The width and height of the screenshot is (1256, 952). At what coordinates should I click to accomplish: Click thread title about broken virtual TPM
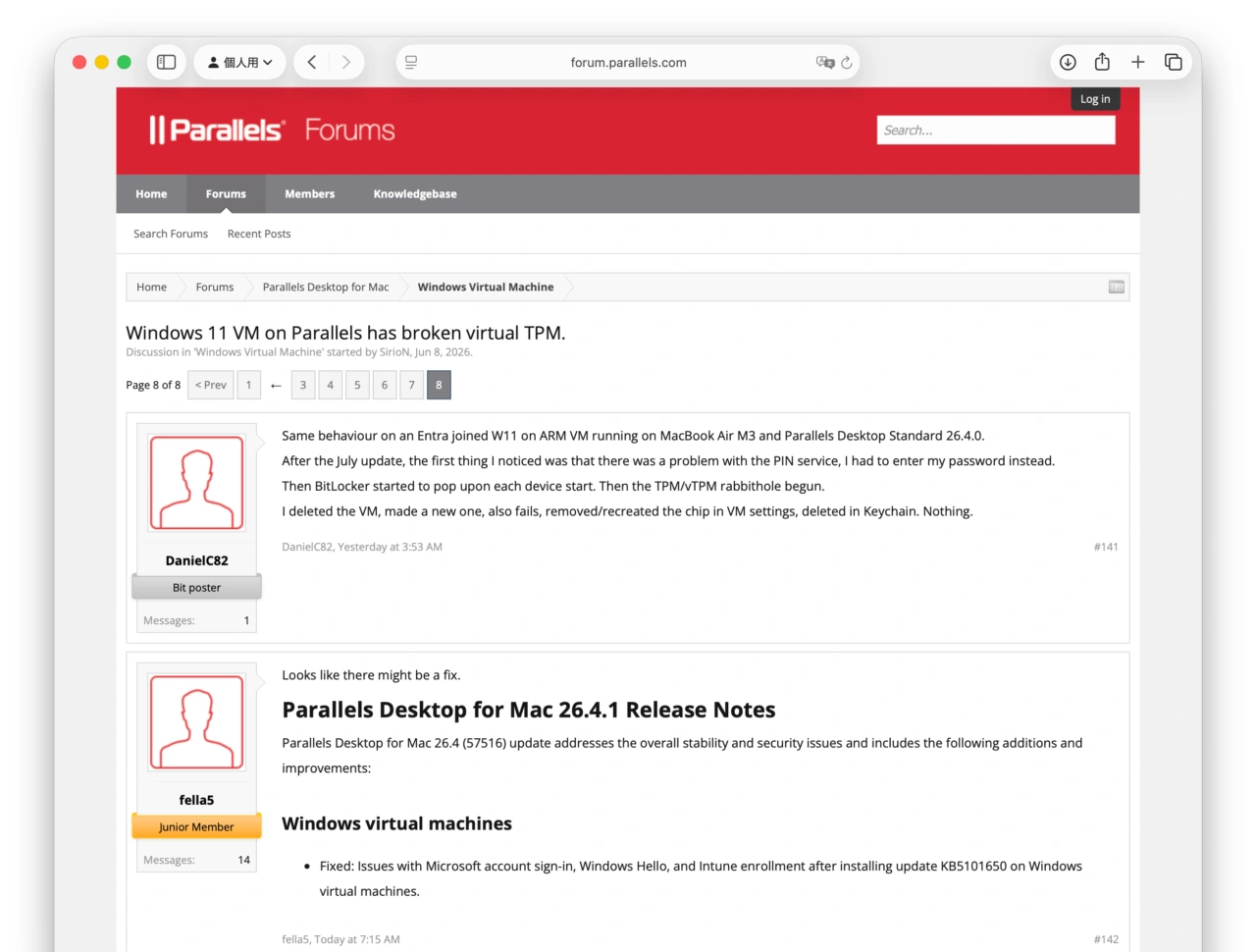[x=345, y=333]
